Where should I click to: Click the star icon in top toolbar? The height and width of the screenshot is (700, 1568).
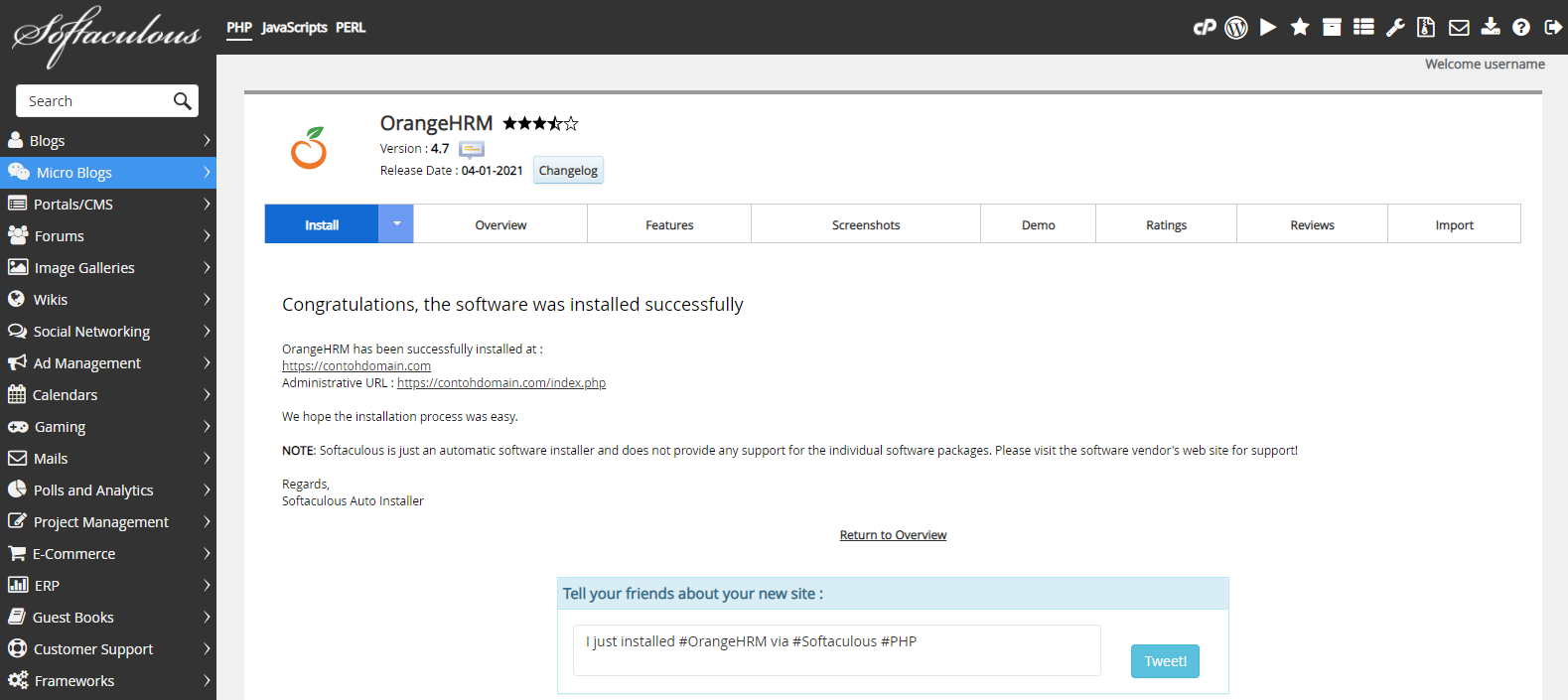1300,28
